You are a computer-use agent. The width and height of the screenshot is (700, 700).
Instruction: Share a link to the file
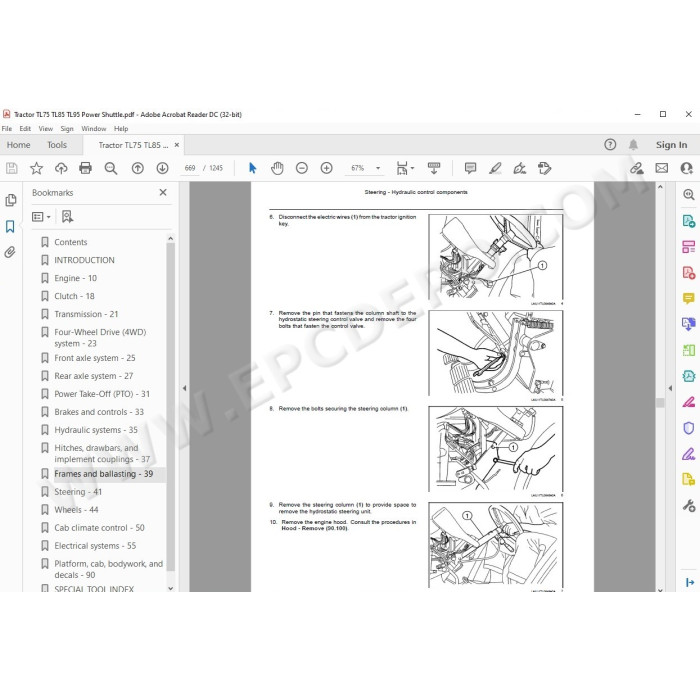[637, 168]
